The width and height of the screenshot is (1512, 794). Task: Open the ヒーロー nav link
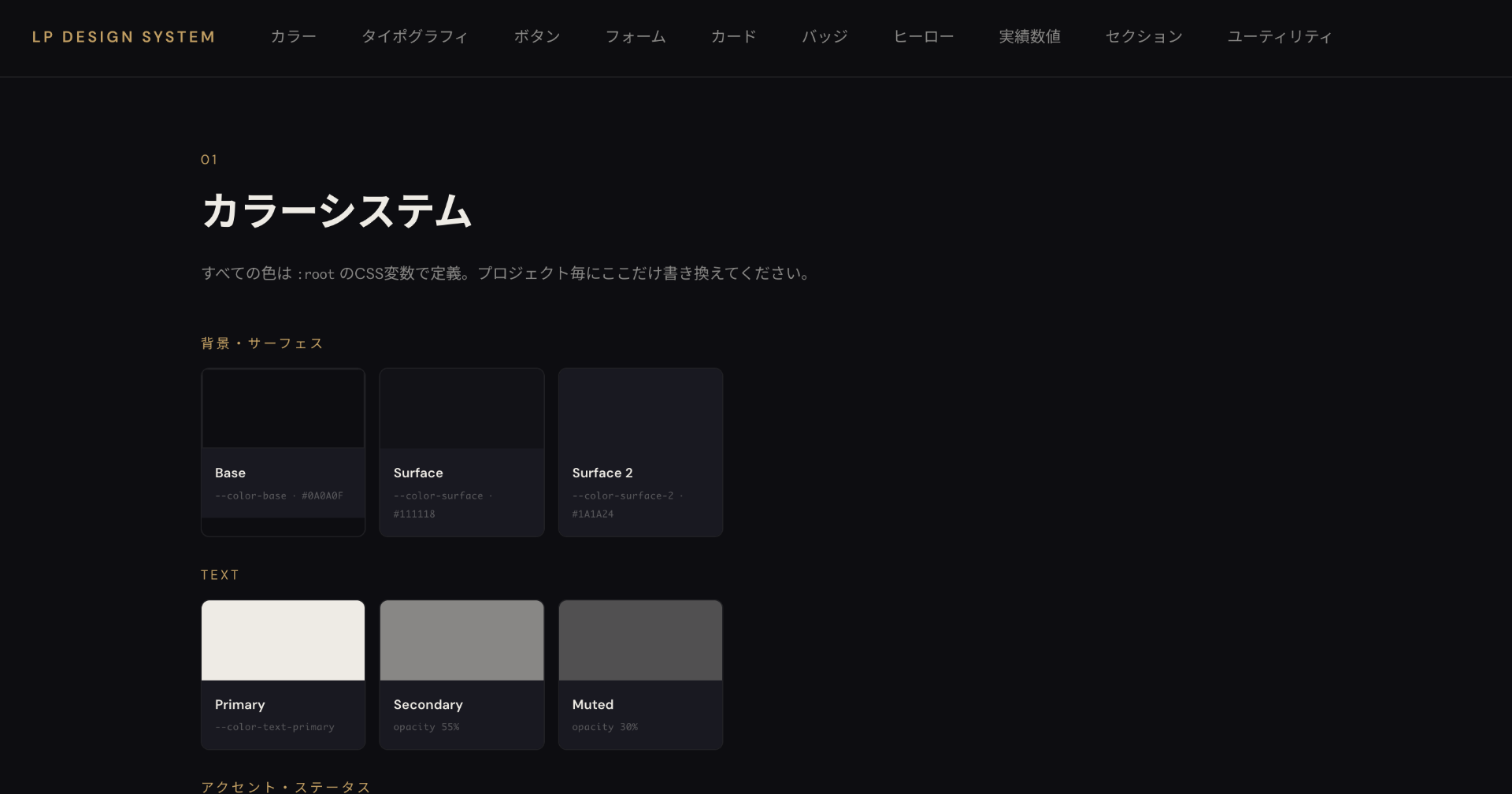[924, 37]
